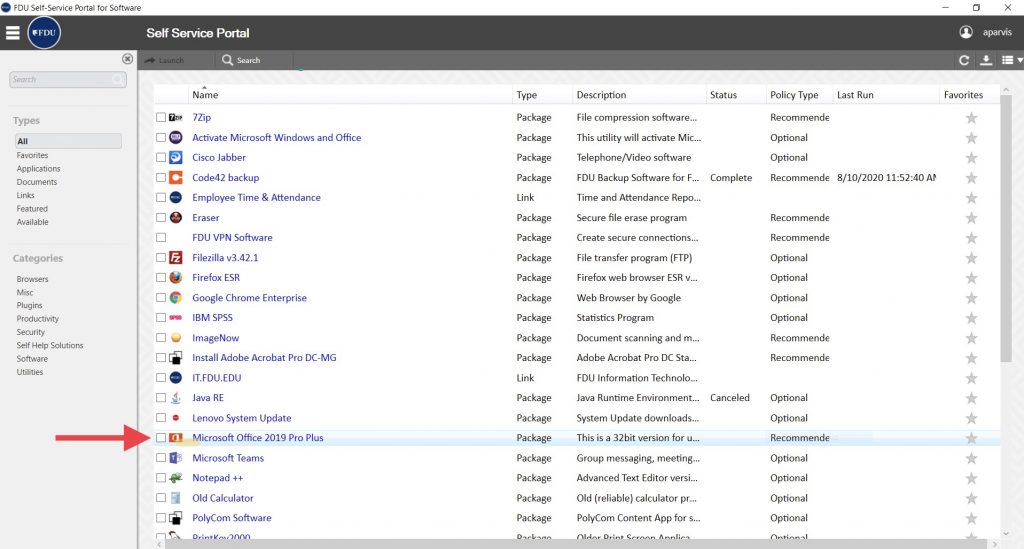Sort by the Policy Type column
The image size is (1024, 549).
[x=794, y=95]
